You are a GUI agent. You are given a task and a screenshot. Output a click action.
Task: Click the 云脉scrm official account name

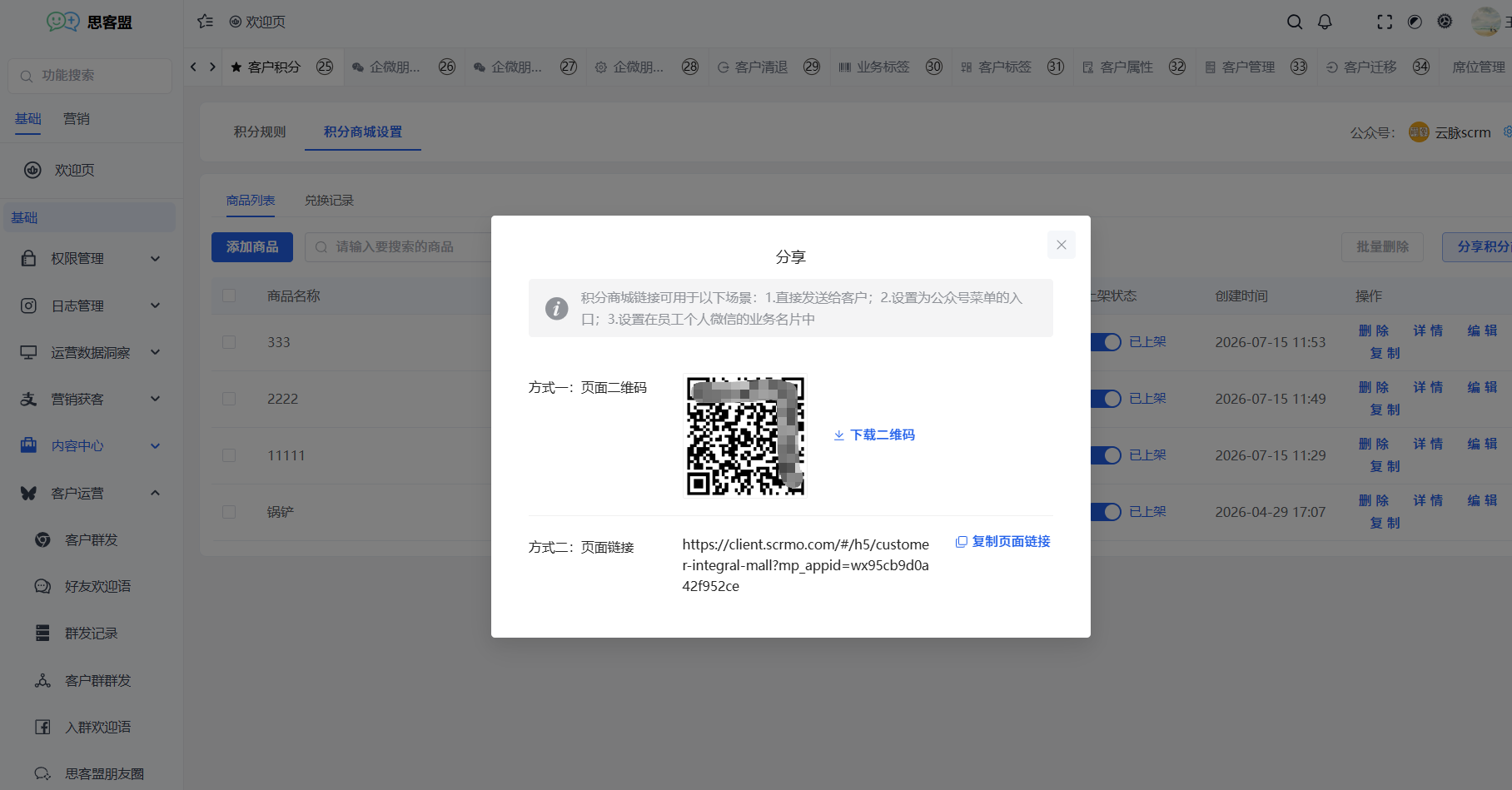(1463, 132)
